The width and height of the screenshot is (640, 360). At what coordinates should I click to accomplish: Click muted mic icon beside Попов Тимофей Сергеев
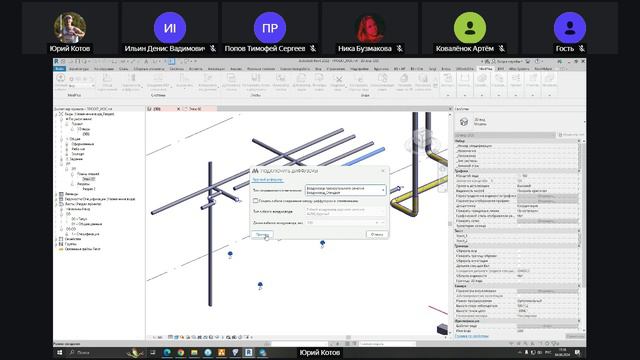coord(313,49)
